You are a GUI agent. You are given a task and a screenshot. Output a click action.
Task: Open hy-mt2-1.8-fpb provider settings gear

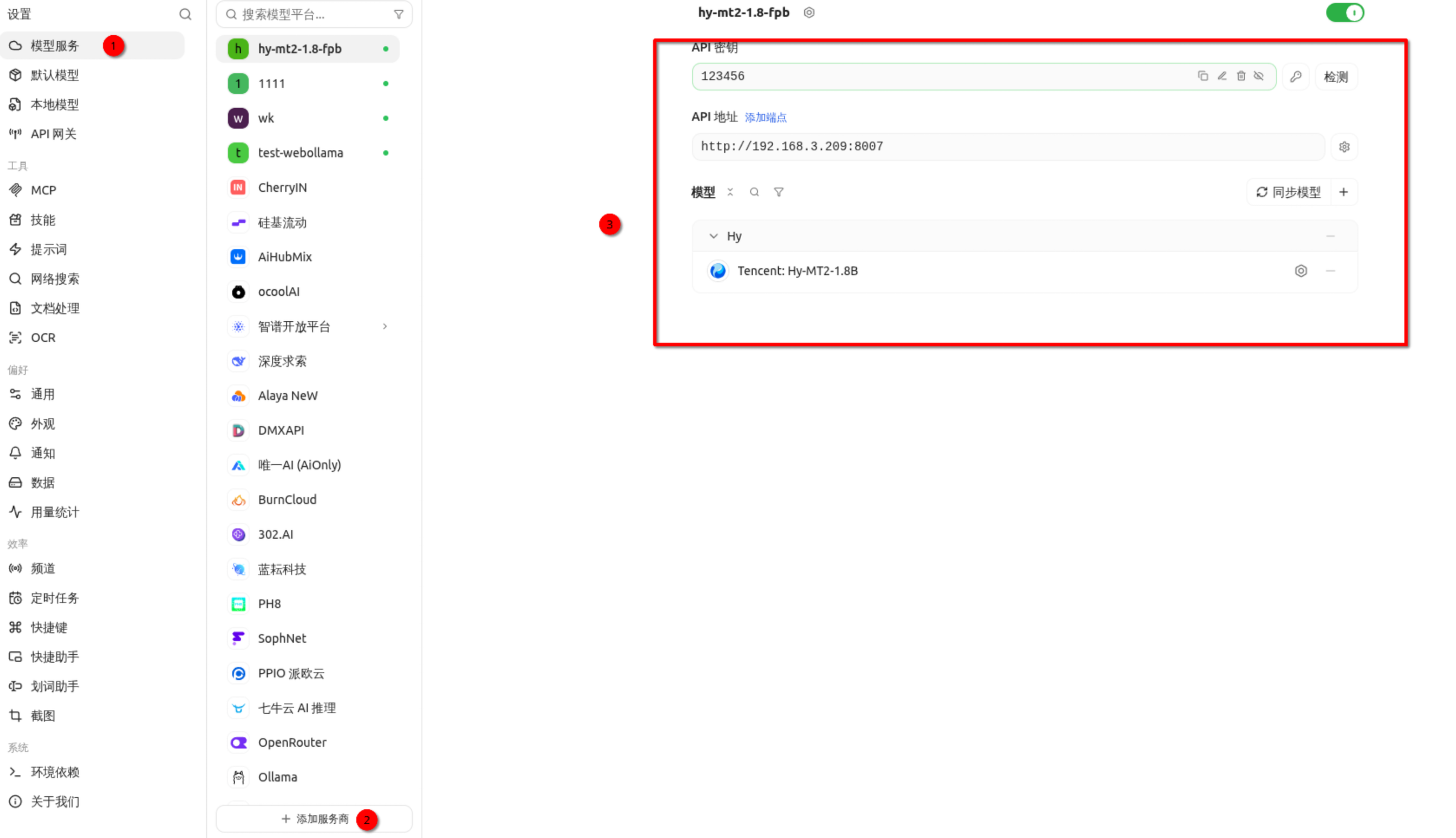(x=809, y=13)
